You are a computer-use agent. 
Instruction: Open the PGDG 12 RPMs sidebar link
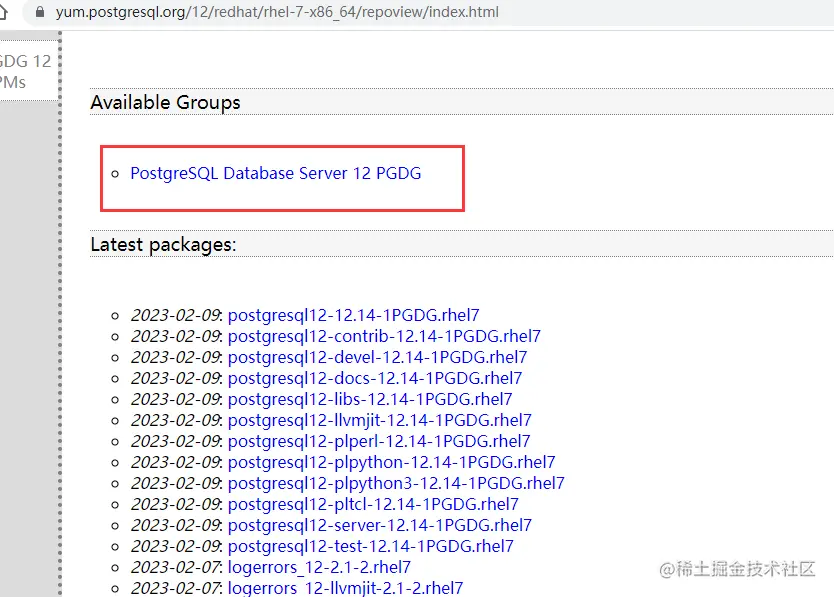click(23, 70)
